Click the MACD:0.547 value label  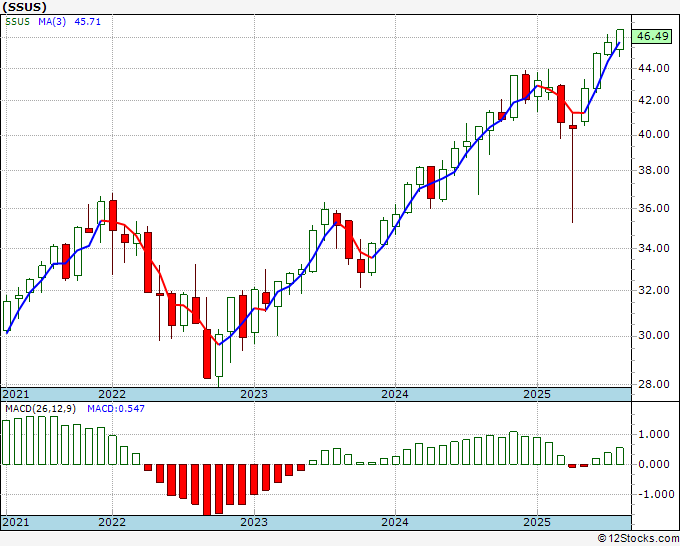(x=116, y=409)
